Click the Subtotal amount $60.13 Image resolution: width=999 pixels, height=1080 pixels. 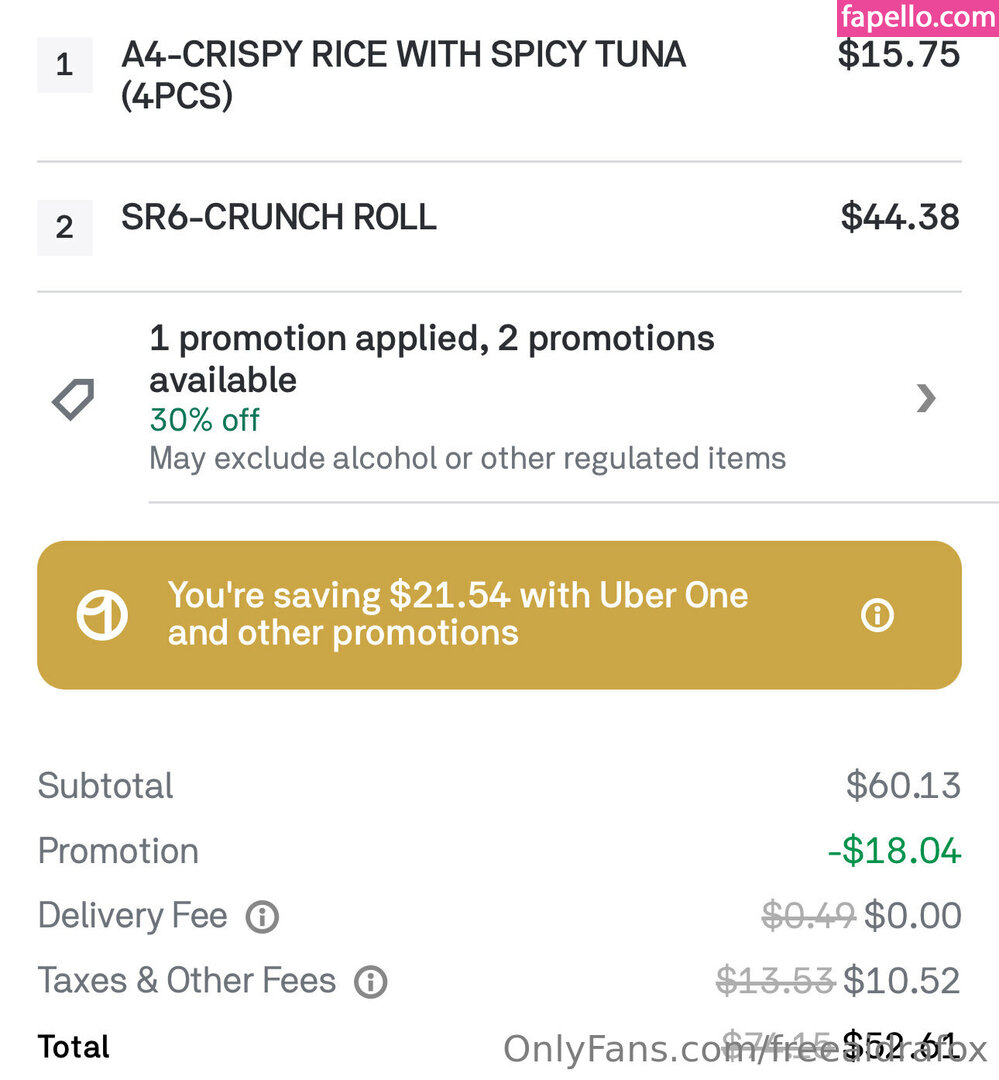point(903,786)
